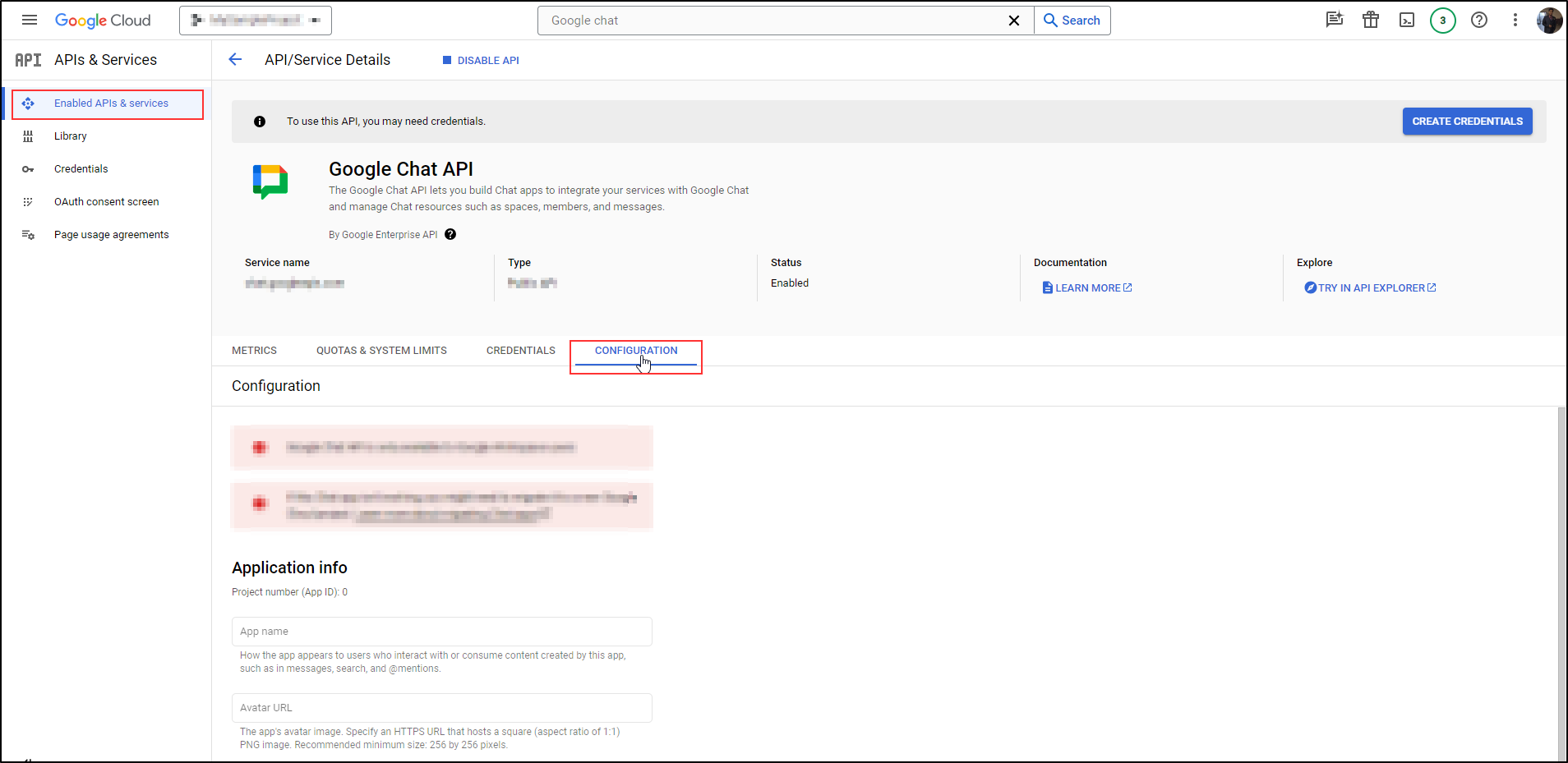Open OAuth consent screen page
The width and height of the screenshot is (1568, 763).
[x=106, y=202]
